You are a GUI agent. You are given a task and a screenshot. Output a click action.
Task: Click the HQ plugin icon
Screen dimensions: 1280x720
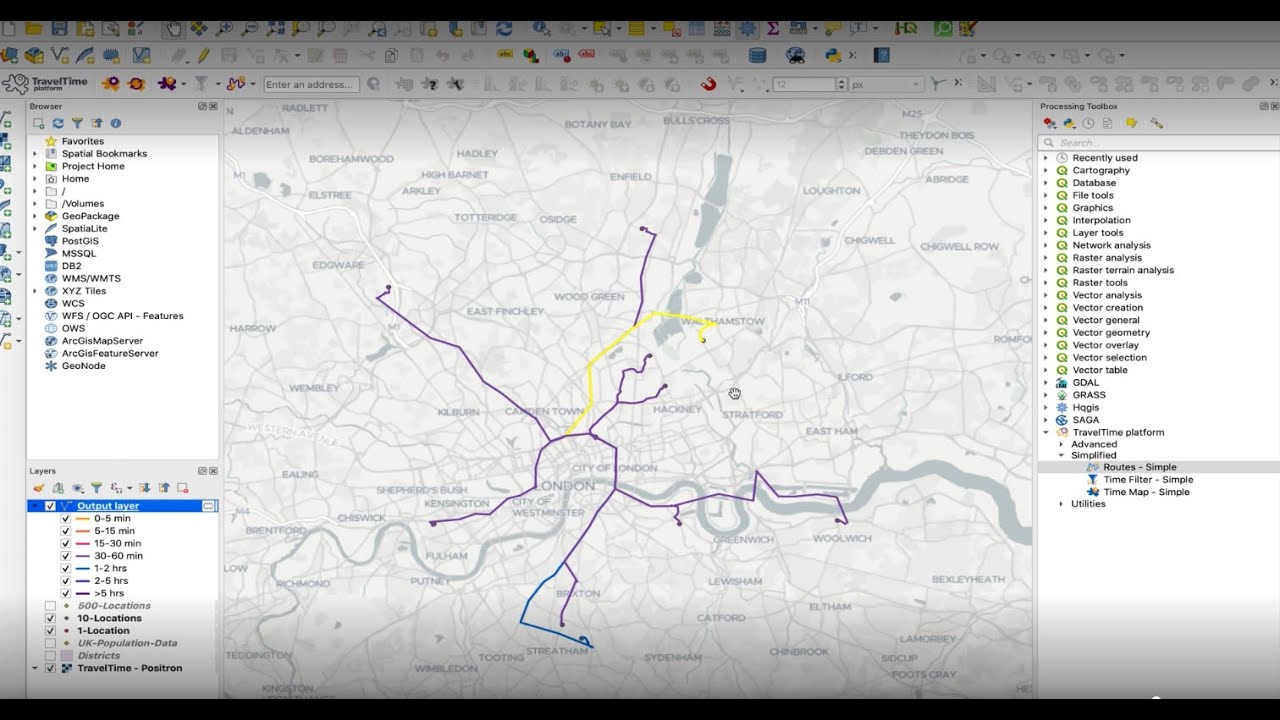pyautogui.click(x=907, y=28)
